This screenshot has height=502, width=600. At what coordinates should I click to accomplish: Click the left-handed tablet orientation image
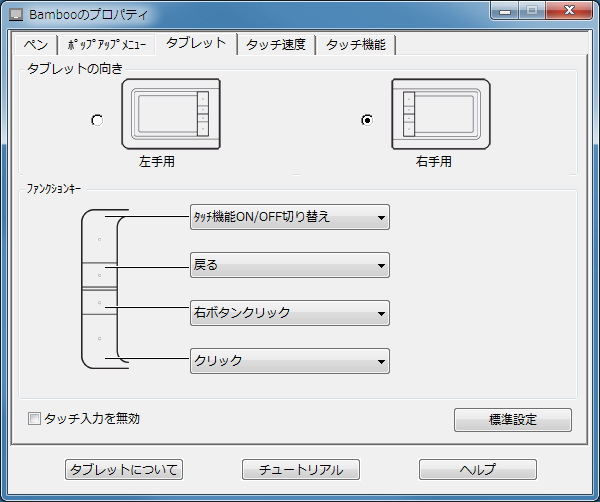[171, 114]
